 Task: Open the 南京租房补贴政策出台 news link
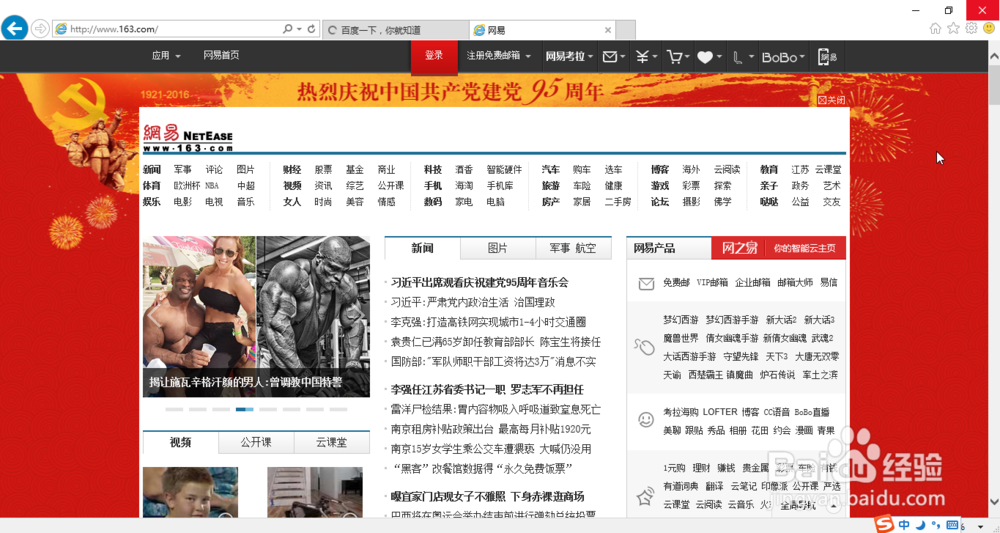point(490,429)
